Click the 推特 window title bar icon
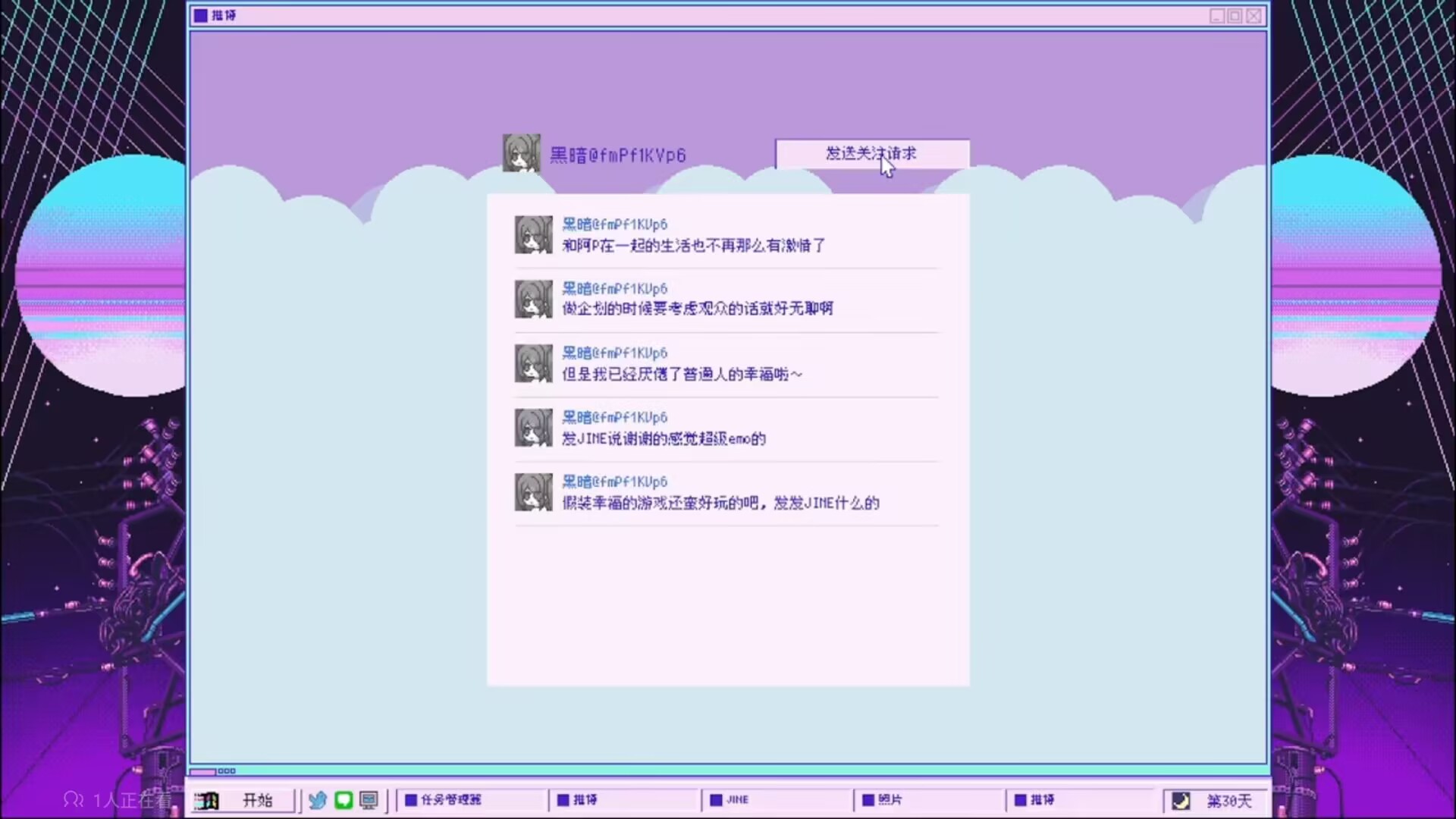The height and width of the screenshot is (819, 1456). (200, 15)
